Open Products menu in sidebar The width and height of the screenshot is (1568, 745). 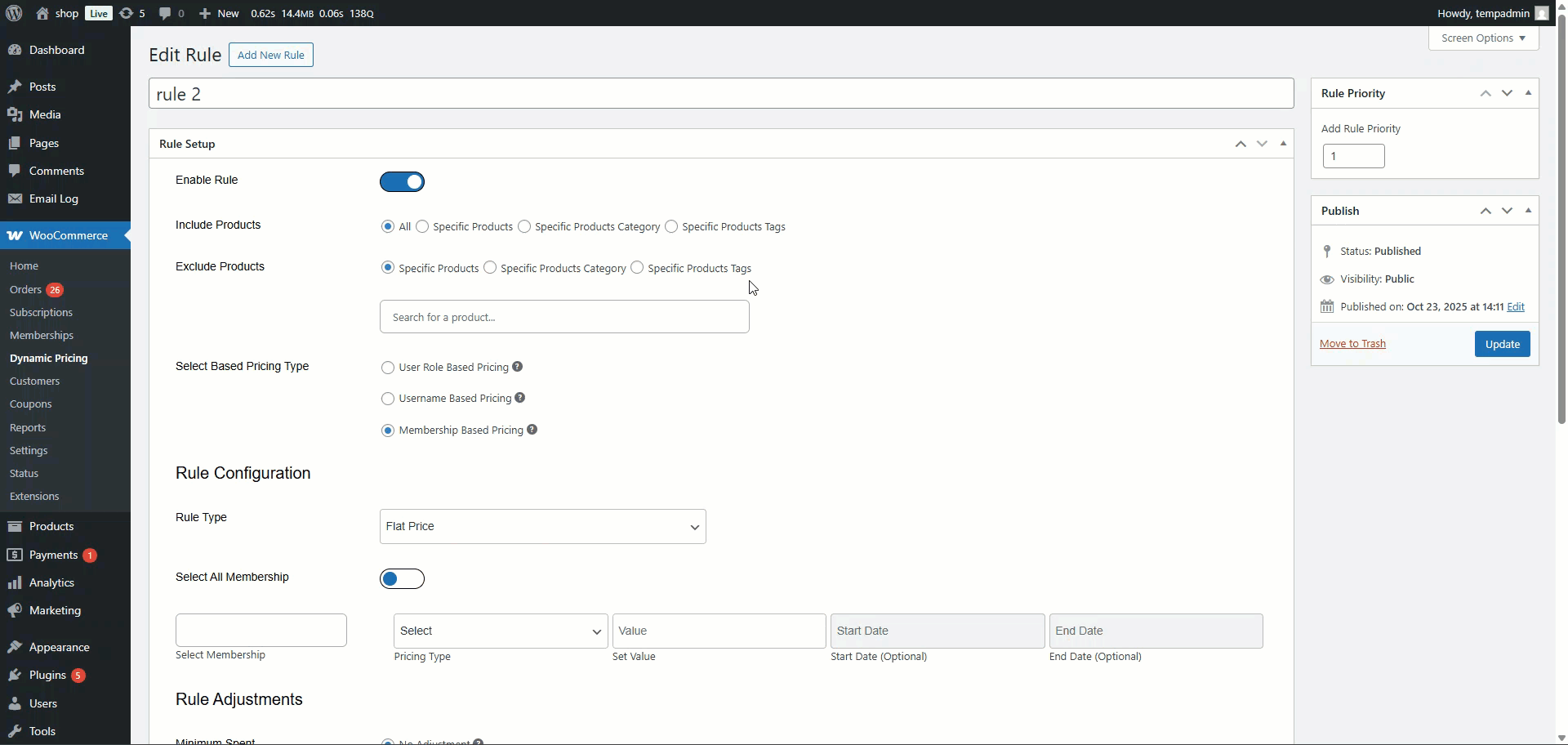[51, 526]
